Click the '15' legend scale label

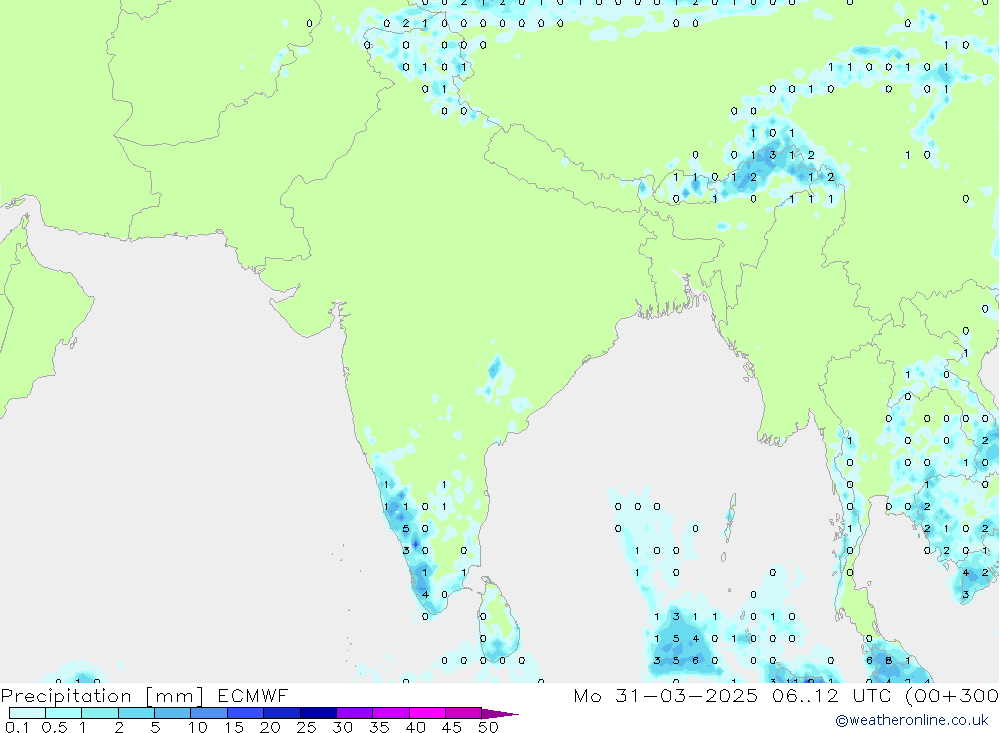tap(234, 727)
